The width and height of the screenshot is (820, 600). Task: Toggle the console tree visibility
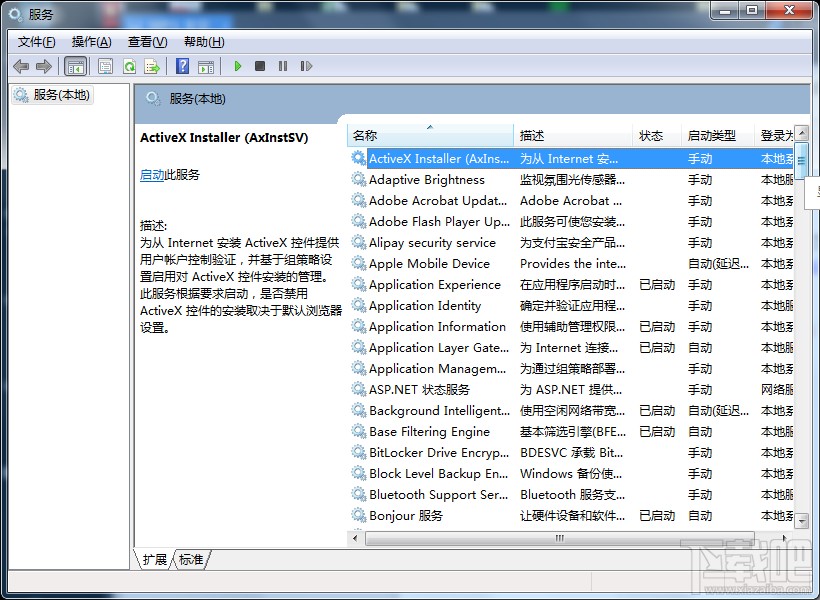point(75,65)
